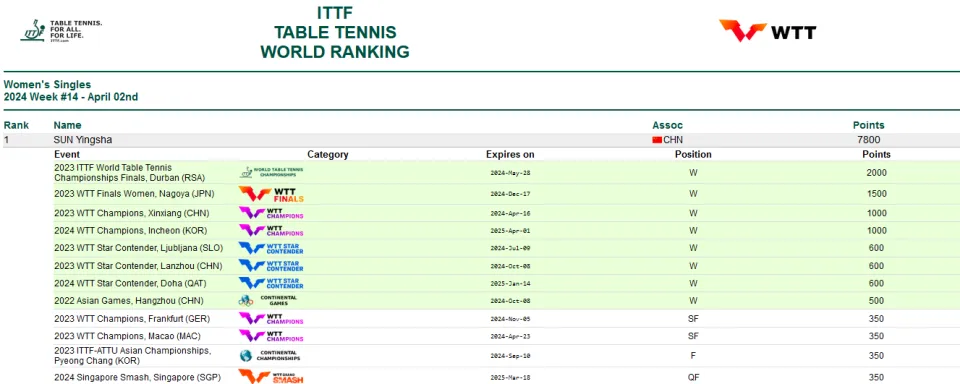Select player name SUN Yingsha

[x=83, y=140]
